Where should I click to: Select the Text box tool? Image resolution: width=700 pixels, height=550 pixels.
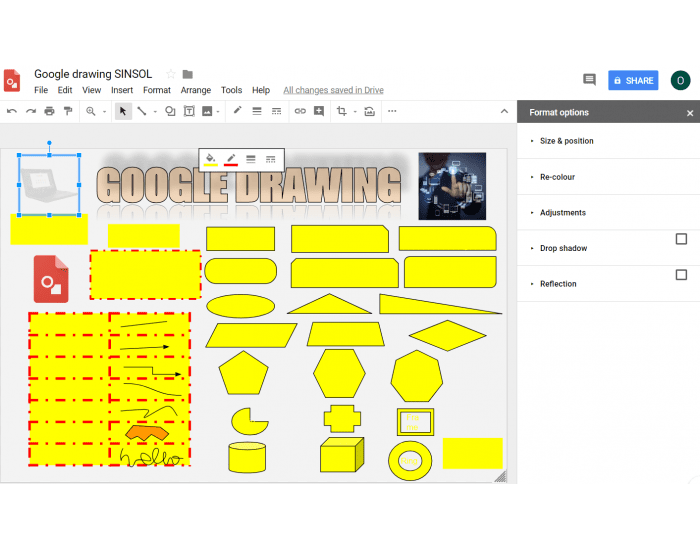click(189, 111)
